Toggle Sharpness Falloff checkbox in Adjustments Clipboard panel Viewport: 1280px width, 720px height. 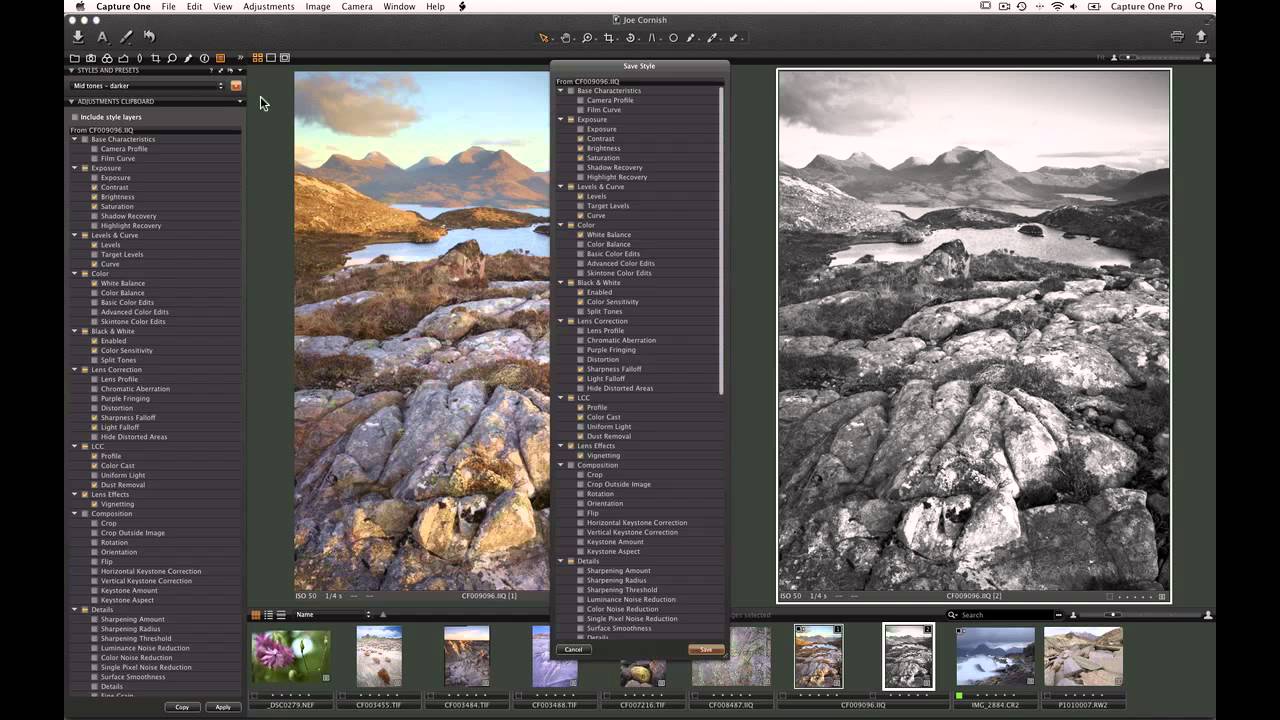pyautogui.click(x=95, y=418)
